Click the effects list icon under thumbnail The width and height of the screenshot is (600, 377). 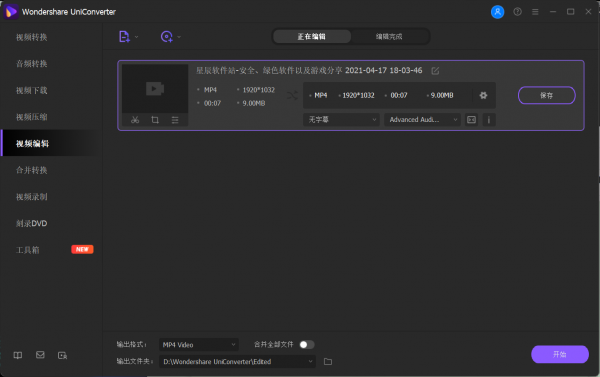click(x=175, y=120)
